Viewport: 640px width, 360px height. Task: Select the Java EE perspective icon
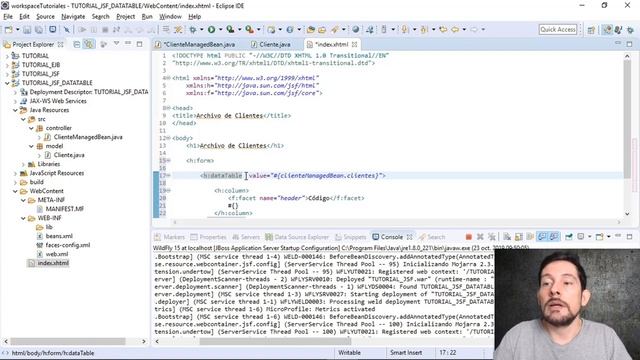coord(607,30)
